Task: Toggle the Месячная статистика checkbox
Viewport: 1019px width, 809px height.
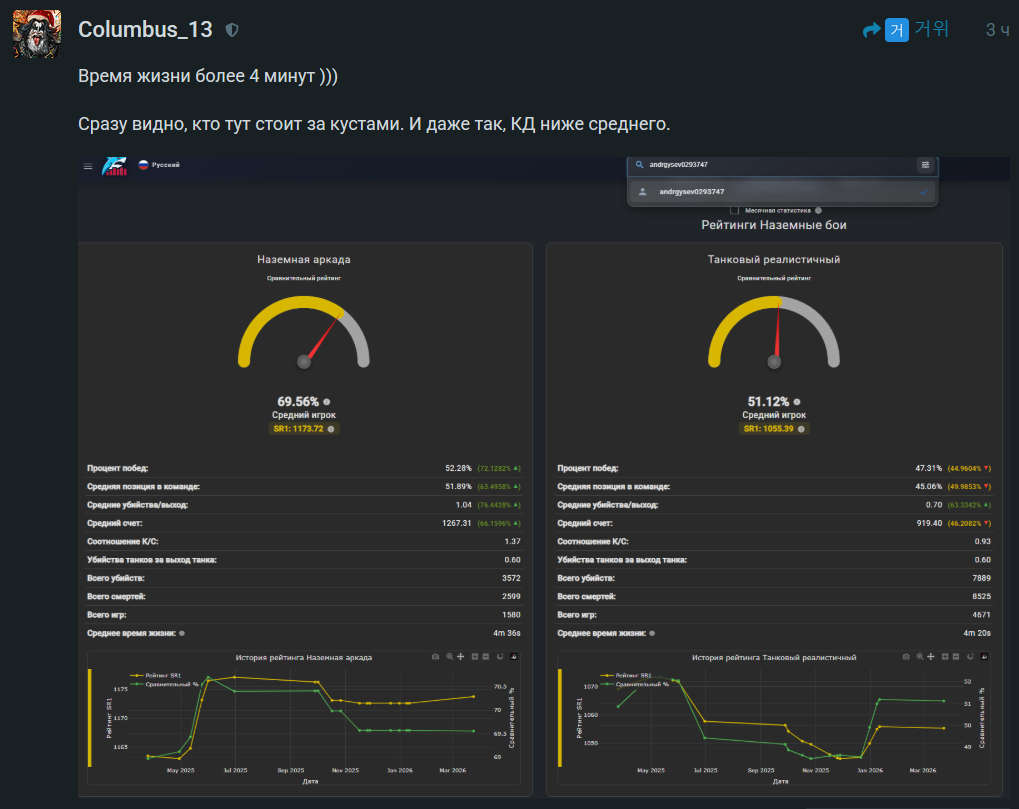Action: tap(735, 210)
